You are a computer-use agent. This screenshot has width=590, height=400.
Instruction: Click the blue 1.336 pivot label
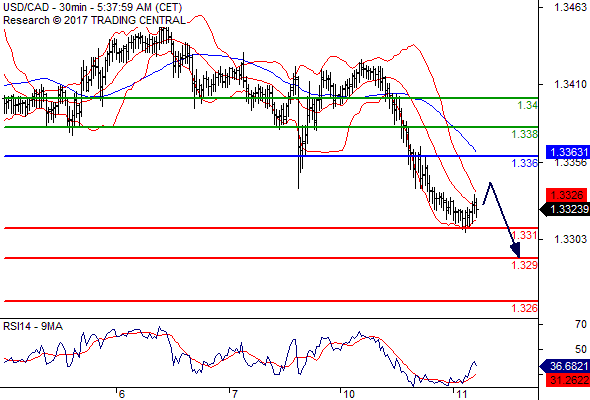click(x=525, y=163)
